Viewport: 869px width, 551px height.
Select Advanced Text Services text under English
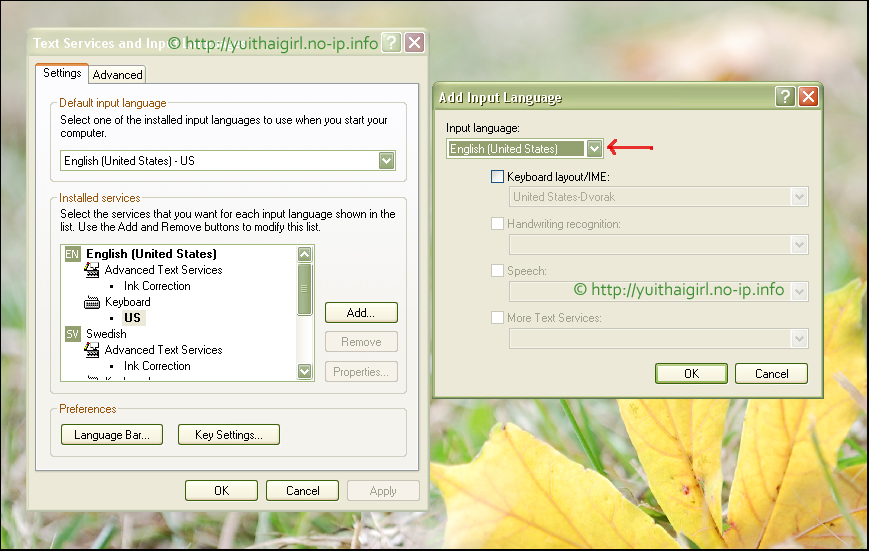[163, 270]
